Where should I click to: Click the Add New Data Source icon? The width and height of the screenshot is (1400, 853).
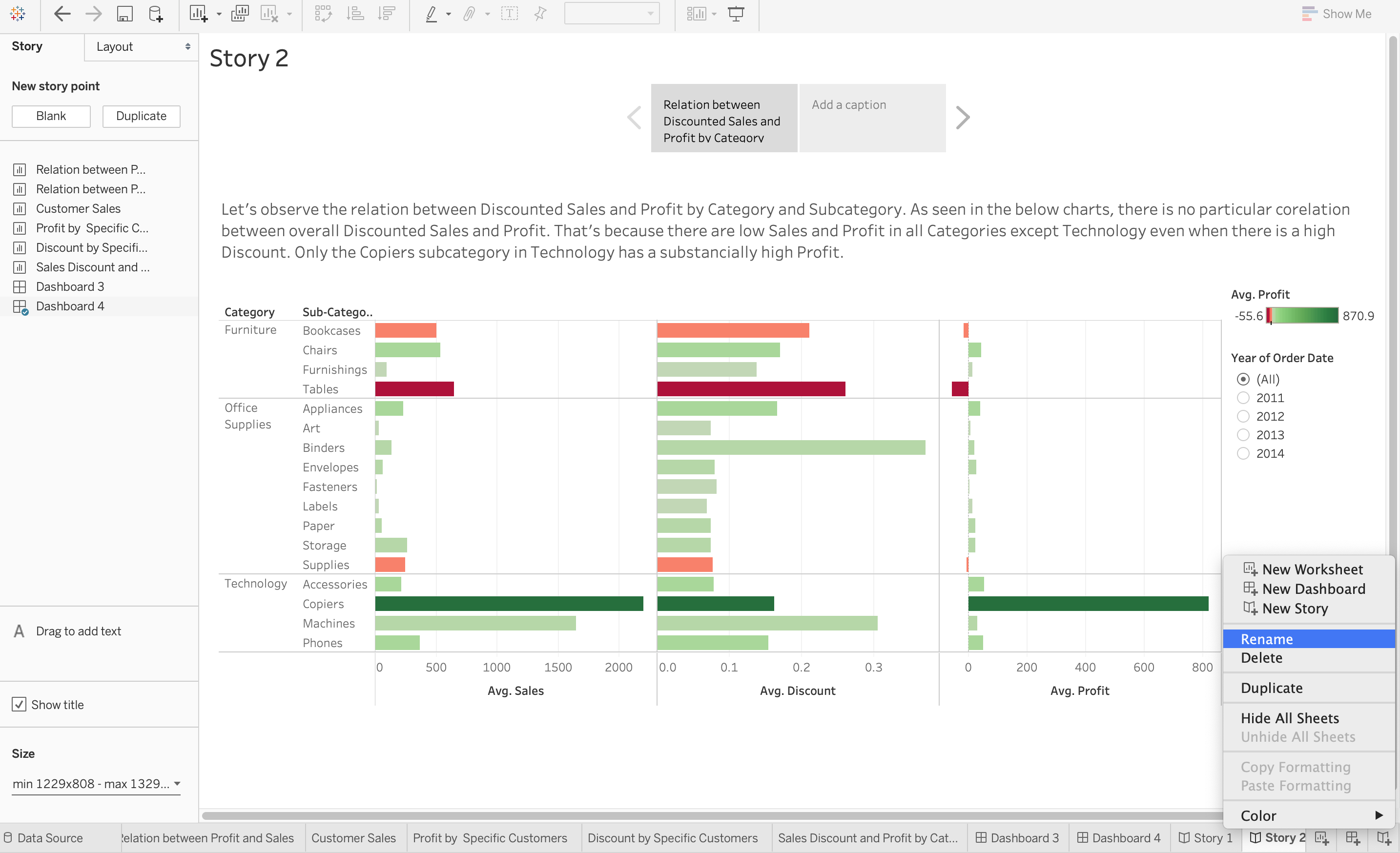[x=155, y=14]
